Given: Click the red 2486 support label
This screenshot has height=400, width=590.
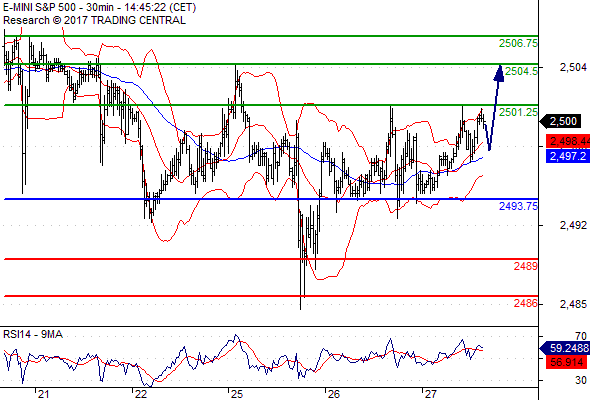Looking at the screenshot, I should coord(526,303).
